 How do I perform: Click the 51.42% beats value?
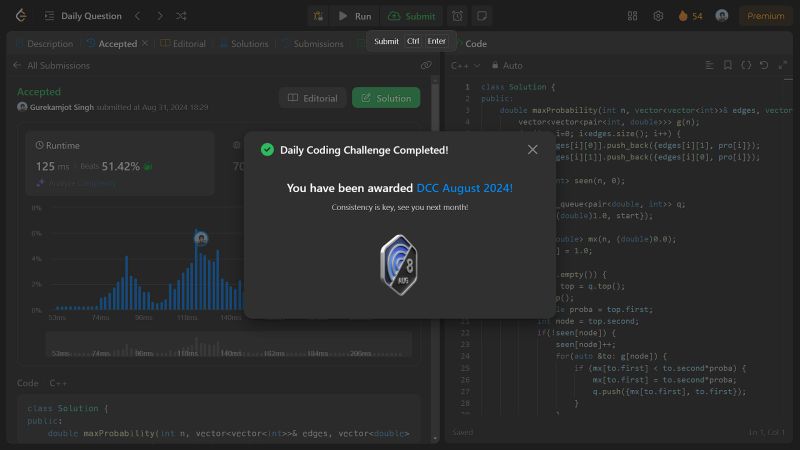(x=120, y=166)
